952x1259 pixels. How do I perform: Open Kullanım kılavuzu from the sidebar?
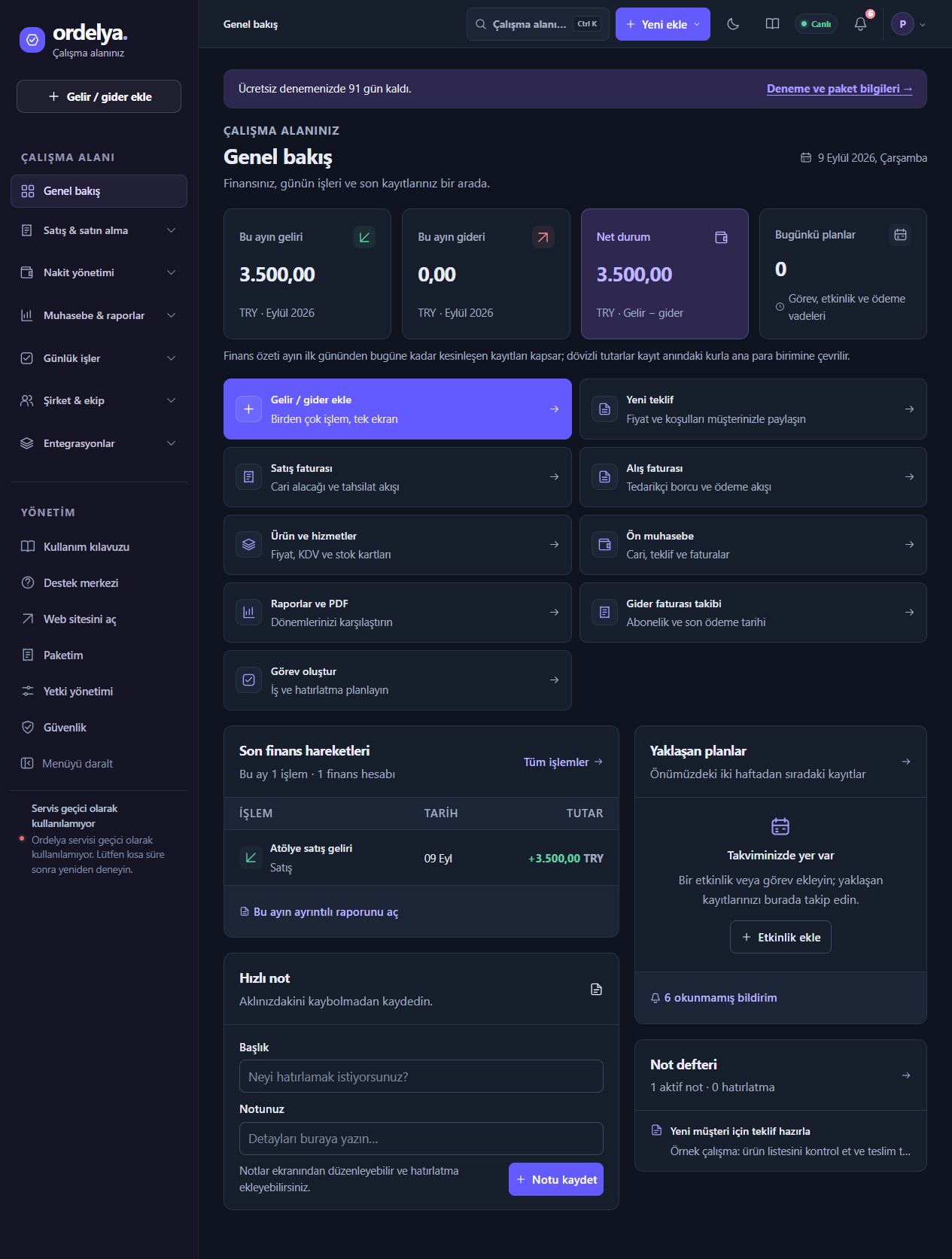[x=99, y=546]
